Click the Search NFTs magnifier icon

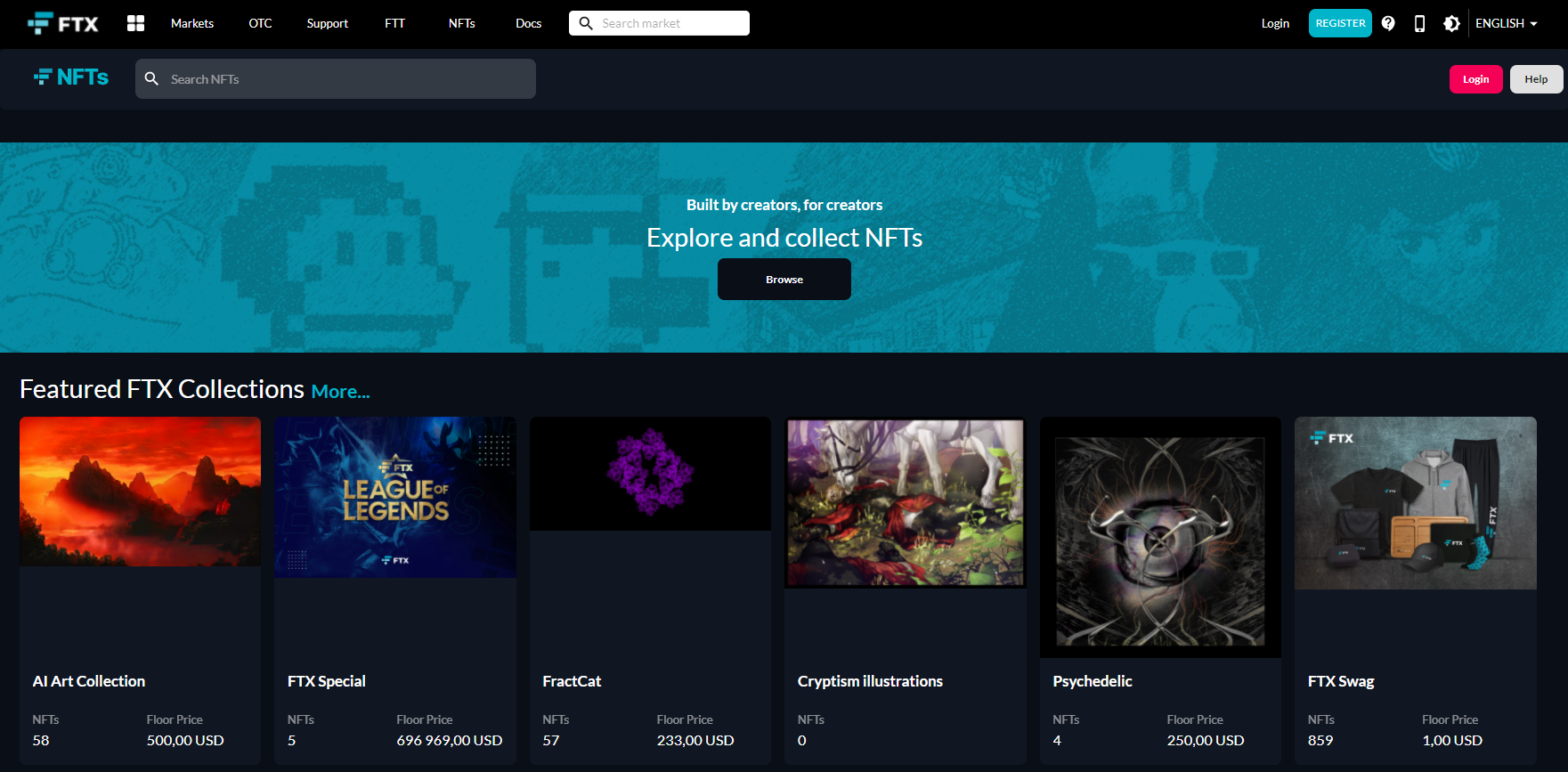tap(152, 79)
